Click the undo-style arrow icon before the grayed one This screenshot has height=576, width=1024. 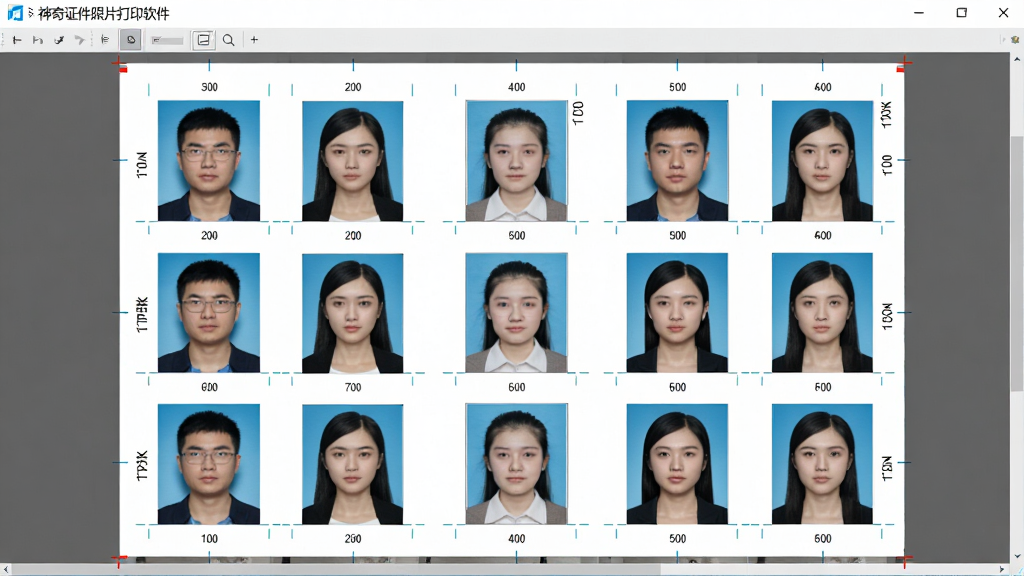tap(59, 40)
